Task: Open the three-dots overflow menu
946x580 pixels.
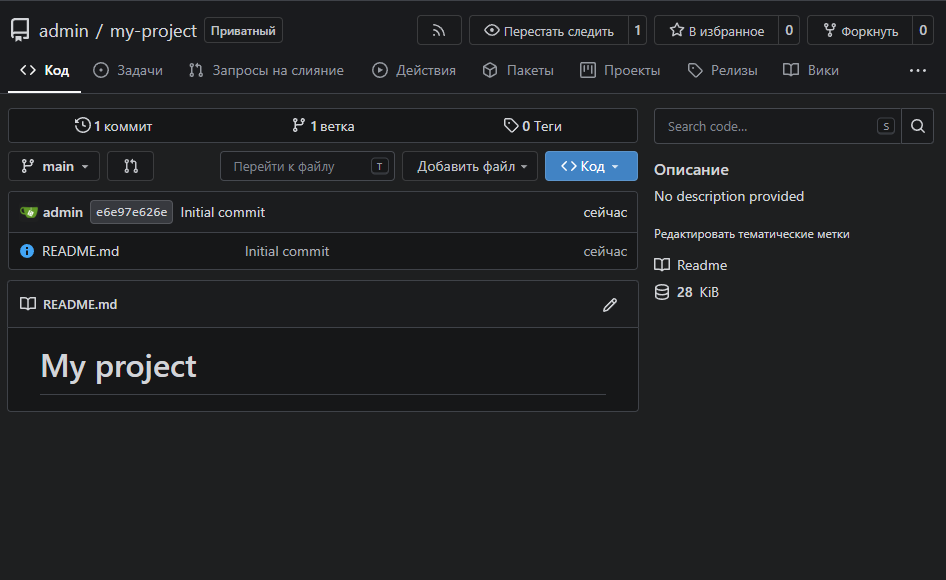Action: pos(918,71)
